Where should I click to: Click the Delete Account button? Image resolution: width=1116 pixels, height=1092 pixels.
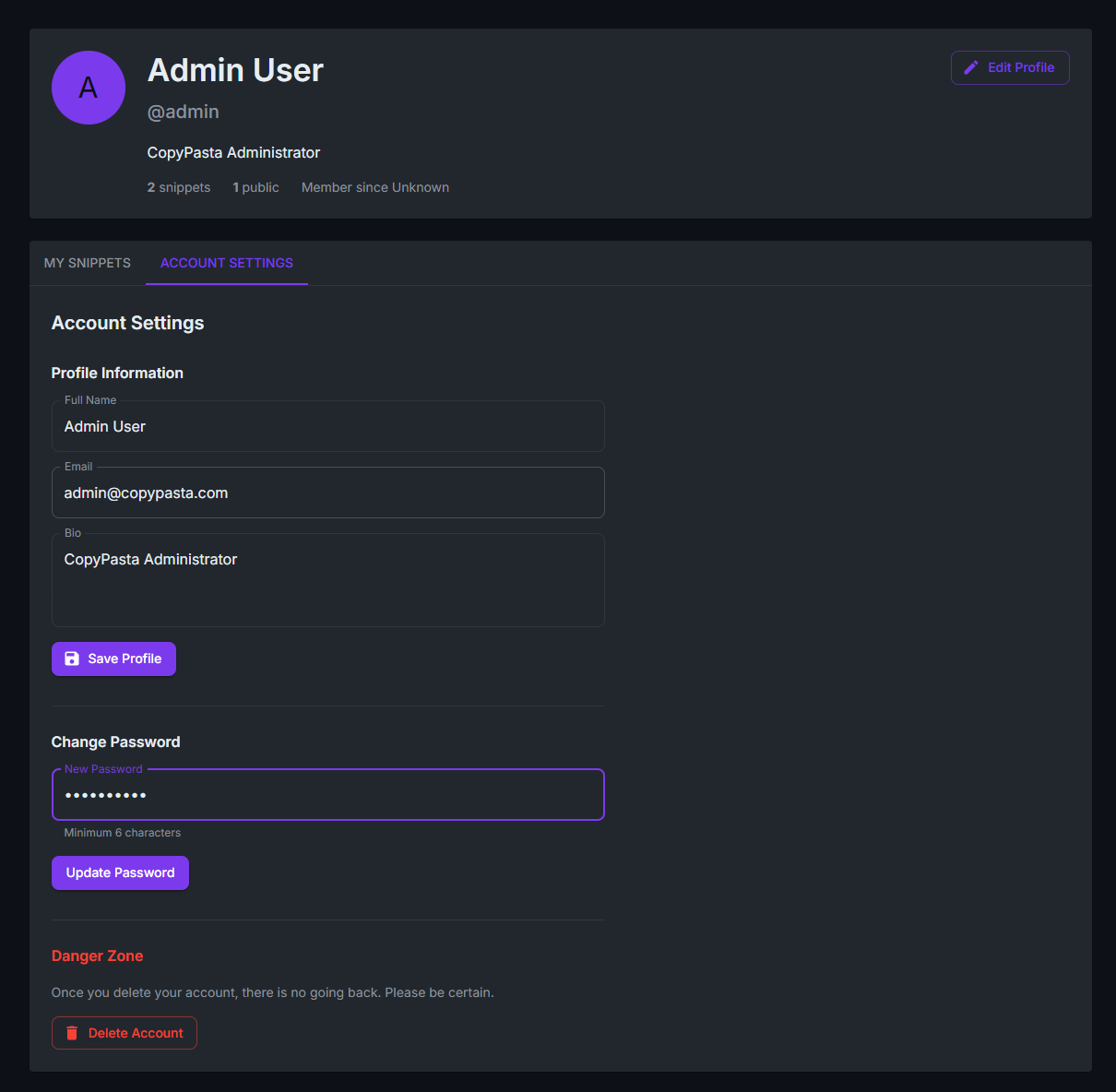point(125,1033)
